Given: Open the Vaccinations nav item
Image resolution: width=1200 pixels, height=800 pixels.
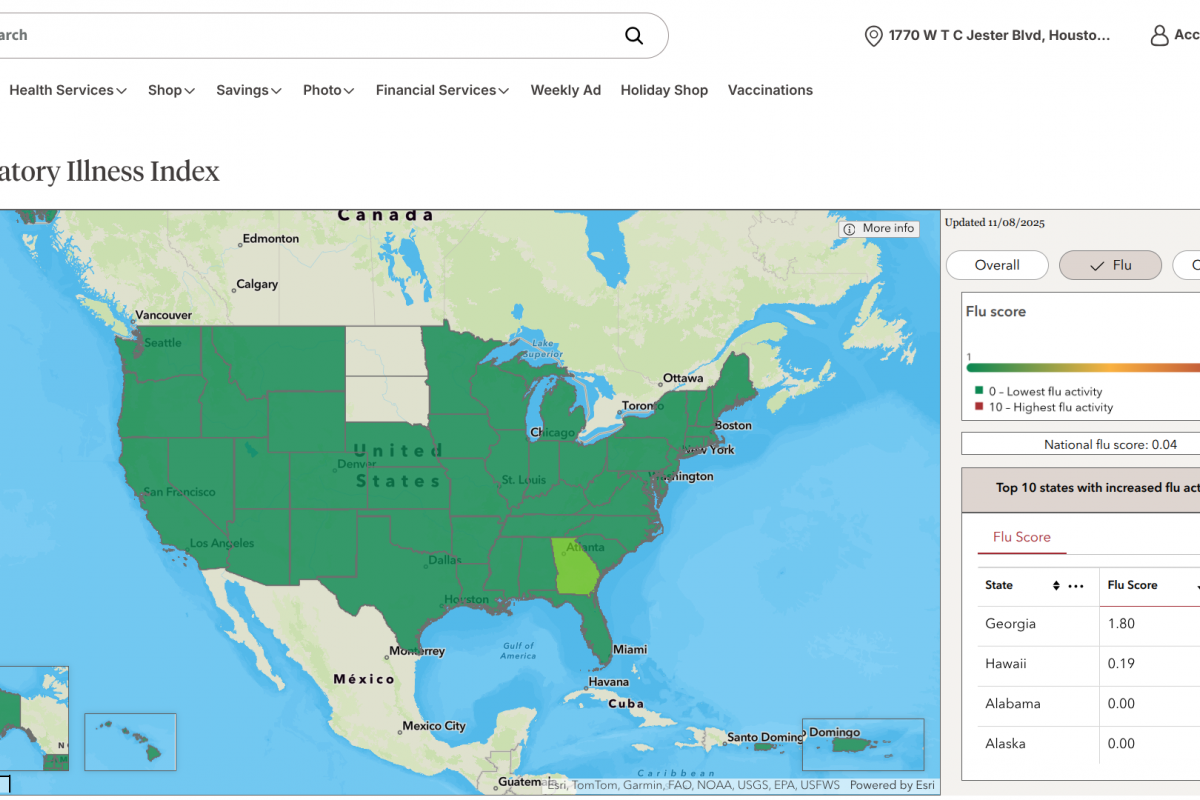Looking at the screenshot, I should tap(770, 90).
